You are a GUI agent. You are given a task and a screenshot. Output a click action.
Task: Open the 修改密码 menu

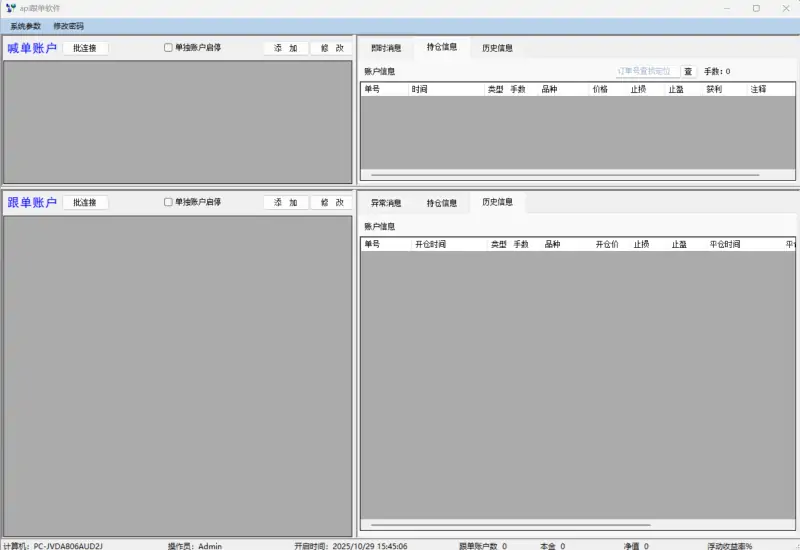point(69,26)
